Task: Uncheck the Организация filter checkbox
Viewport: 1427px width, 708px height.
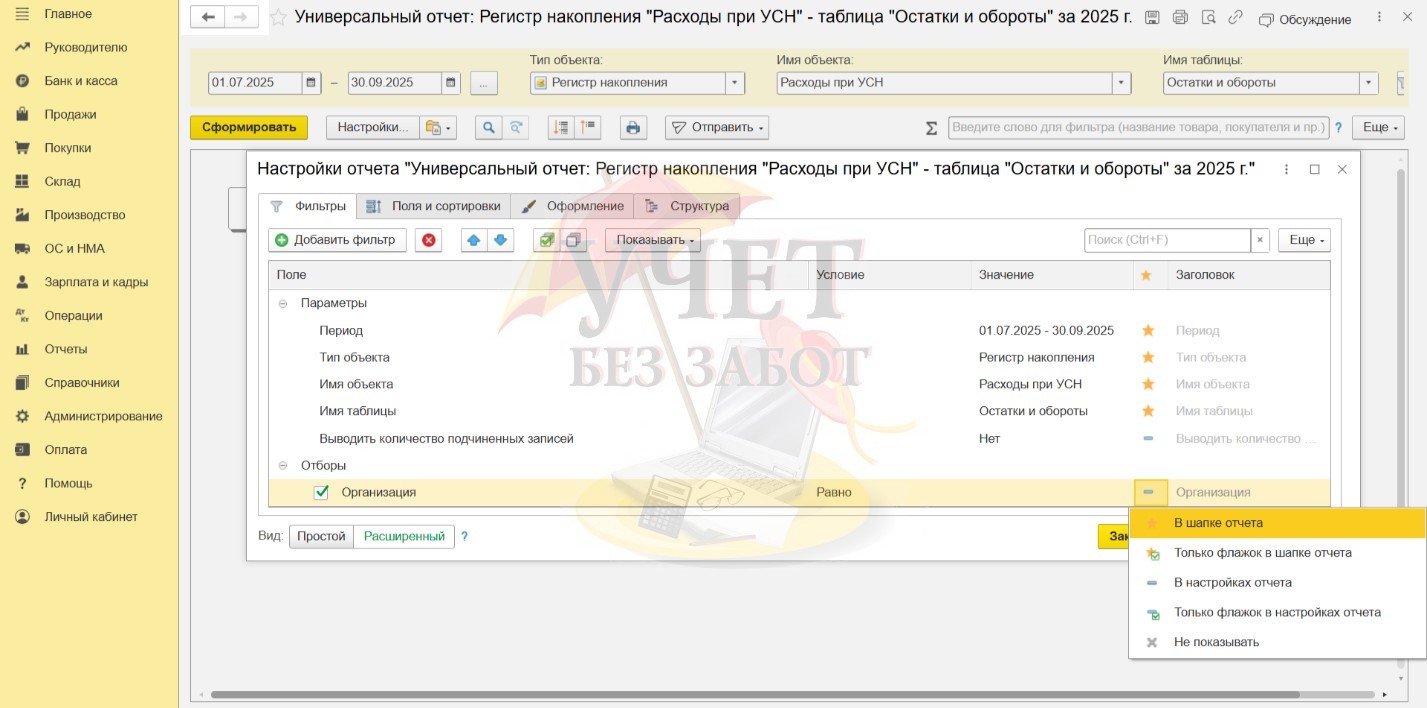Action: click(321, 492)
